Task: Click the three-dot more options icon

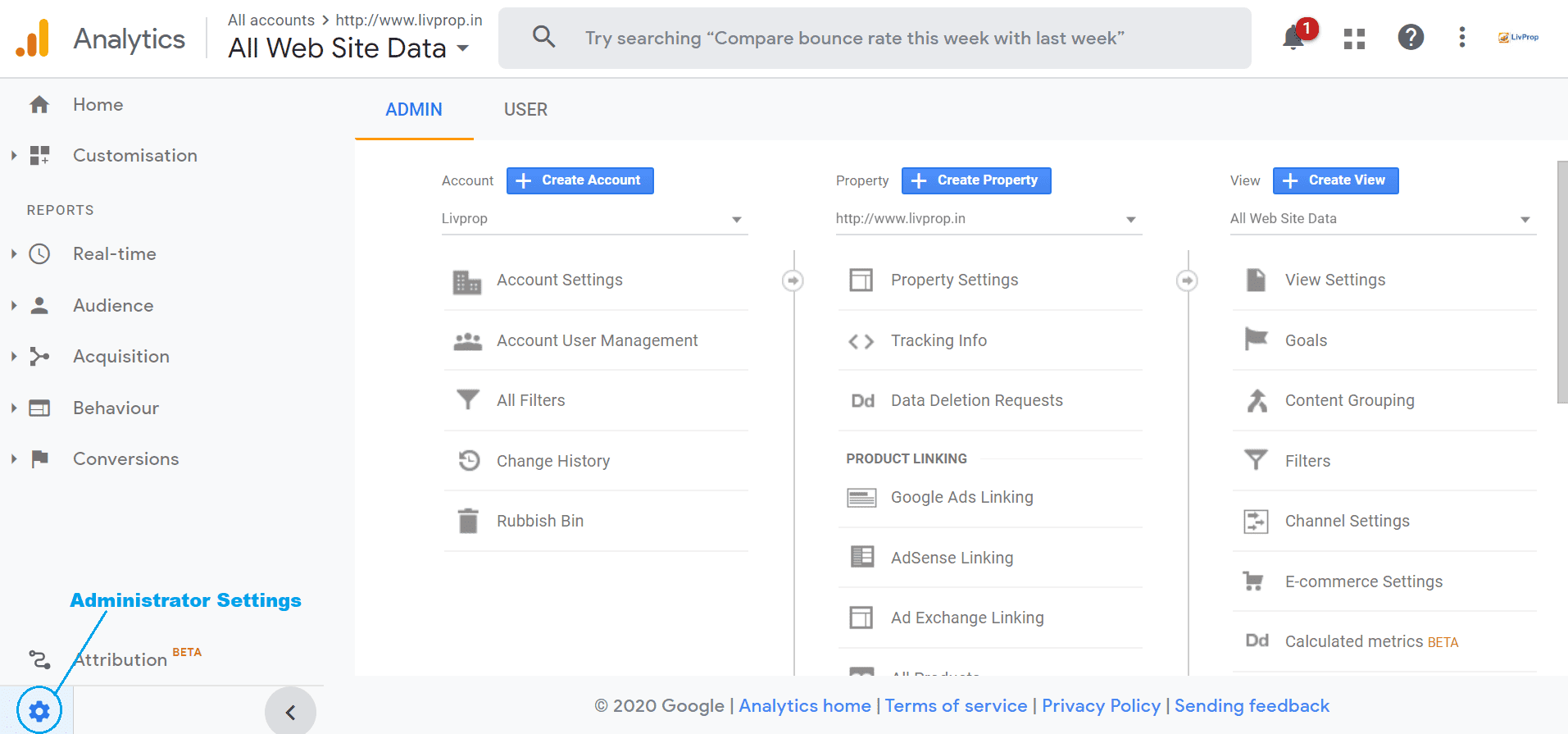Action: pos(1461,38)
